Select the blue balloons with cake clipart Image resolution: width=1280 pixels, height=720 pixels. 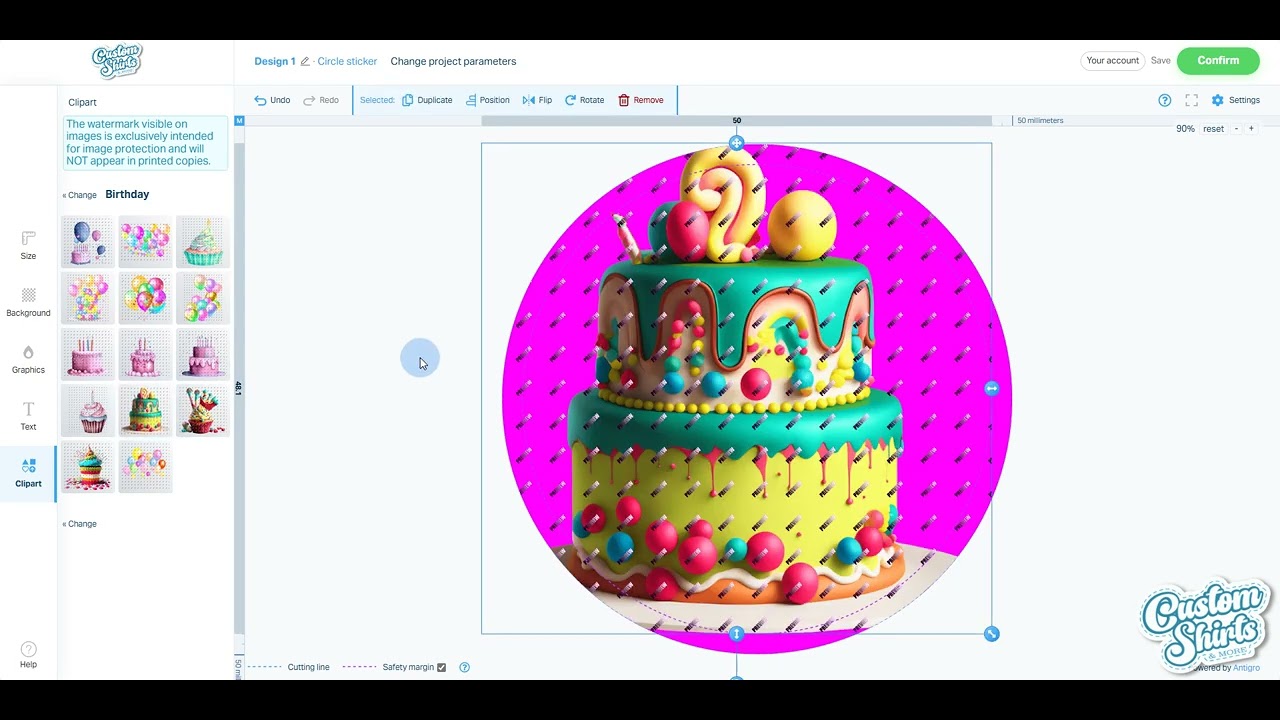[x=88, y=242]
